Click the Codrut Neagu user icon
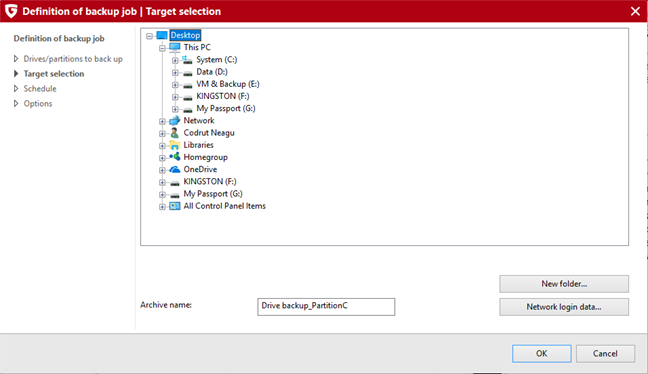The width and height of the screenshot is (648, 374). click(x=175, y=133)
